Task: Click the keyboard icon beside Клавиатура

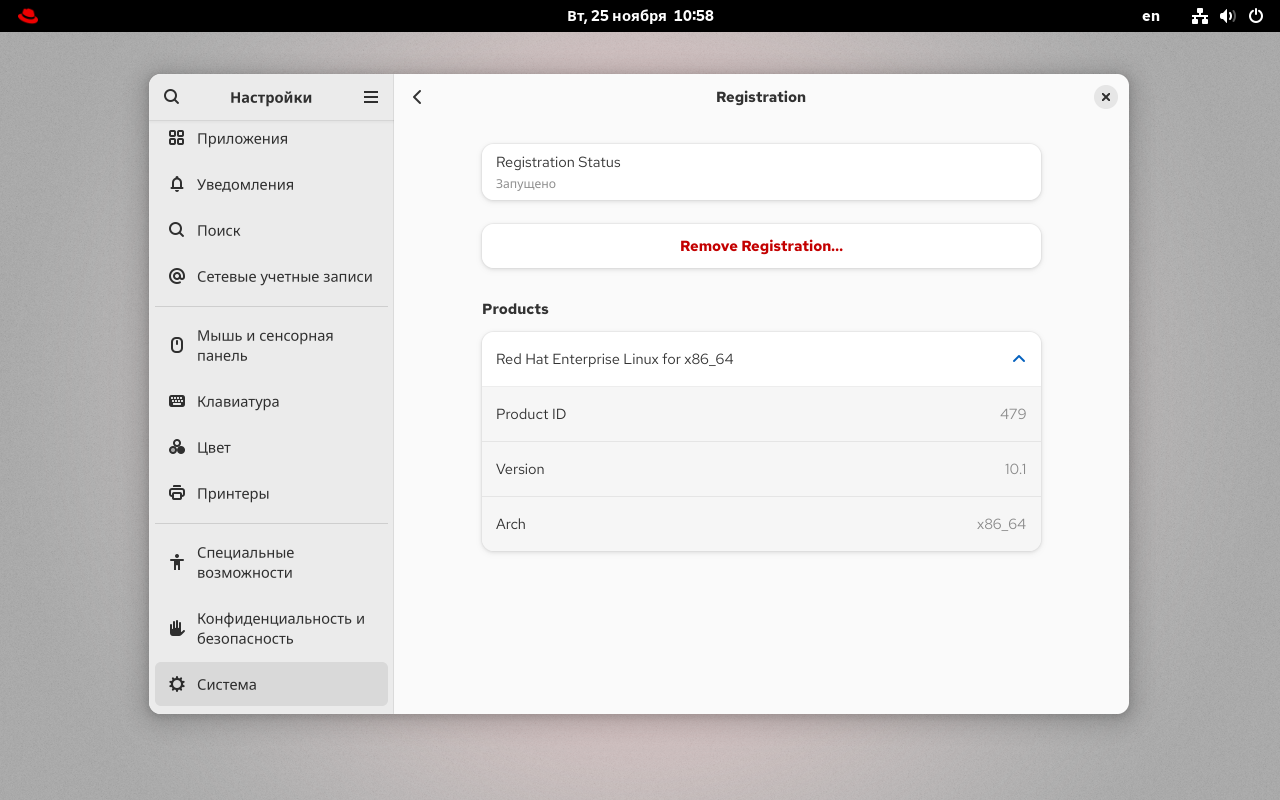Action: [177, 401]
